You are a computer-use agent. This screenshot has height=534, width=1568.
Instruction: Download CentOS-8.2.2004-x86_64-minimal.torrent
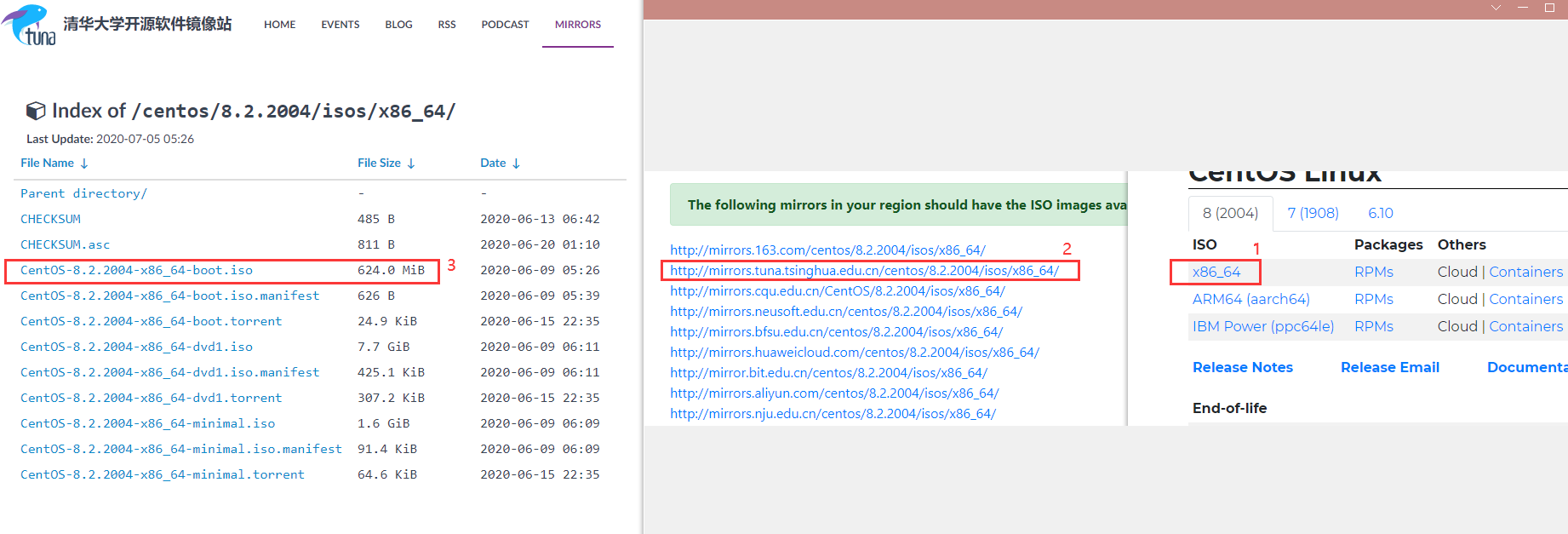pyautogui.click(x=162, y=474)
